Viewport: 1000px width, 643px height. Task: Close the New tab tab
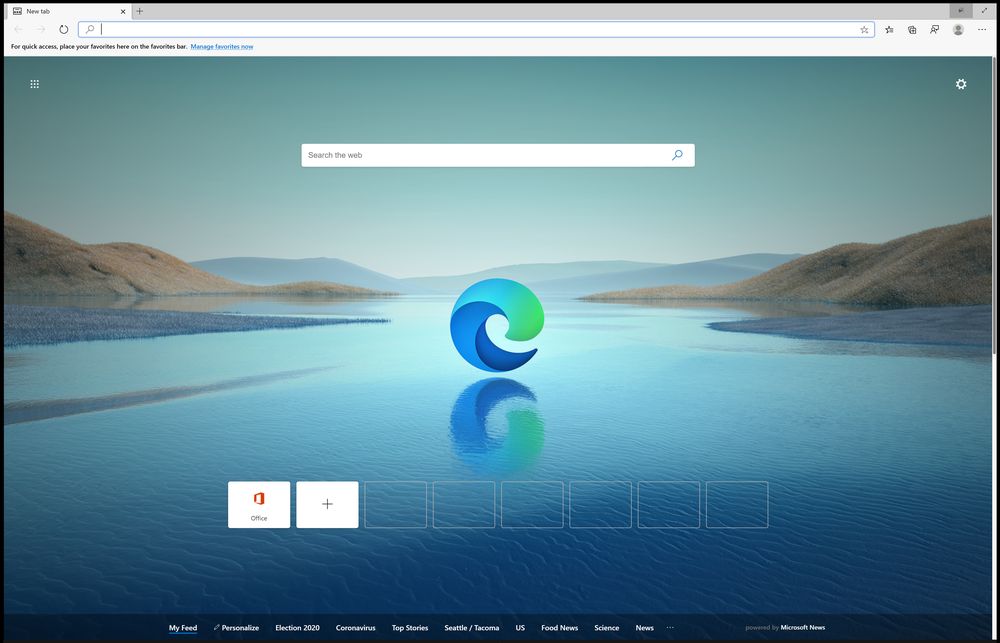point(122,11)
